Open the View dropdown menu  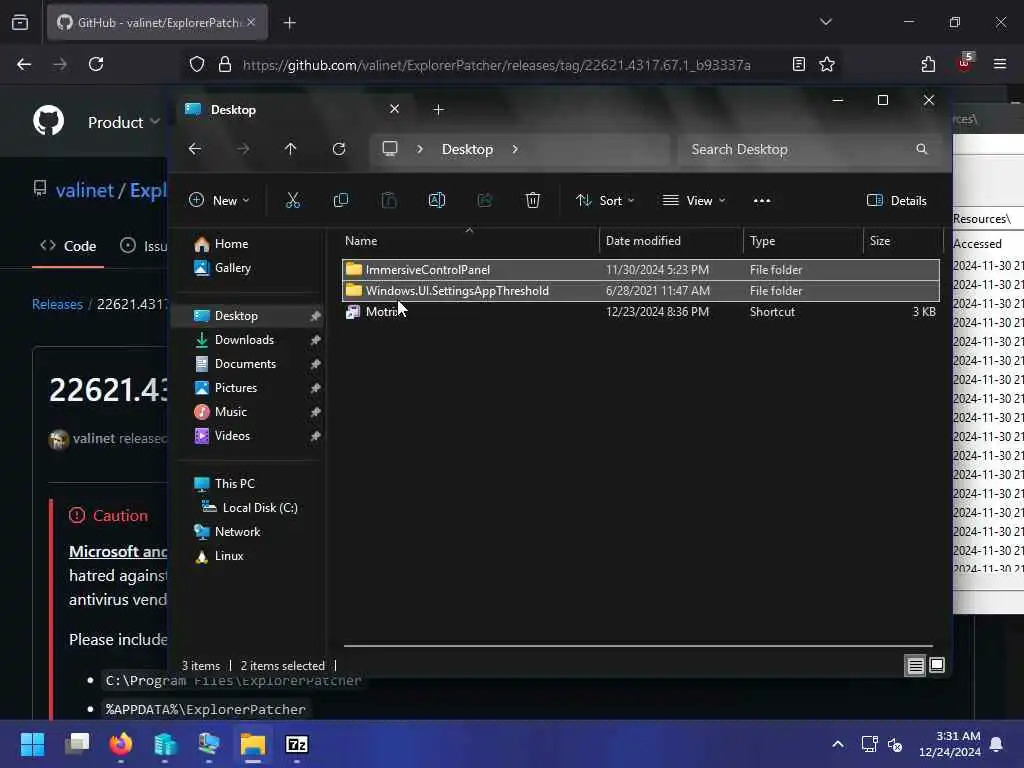click(694, 200)
